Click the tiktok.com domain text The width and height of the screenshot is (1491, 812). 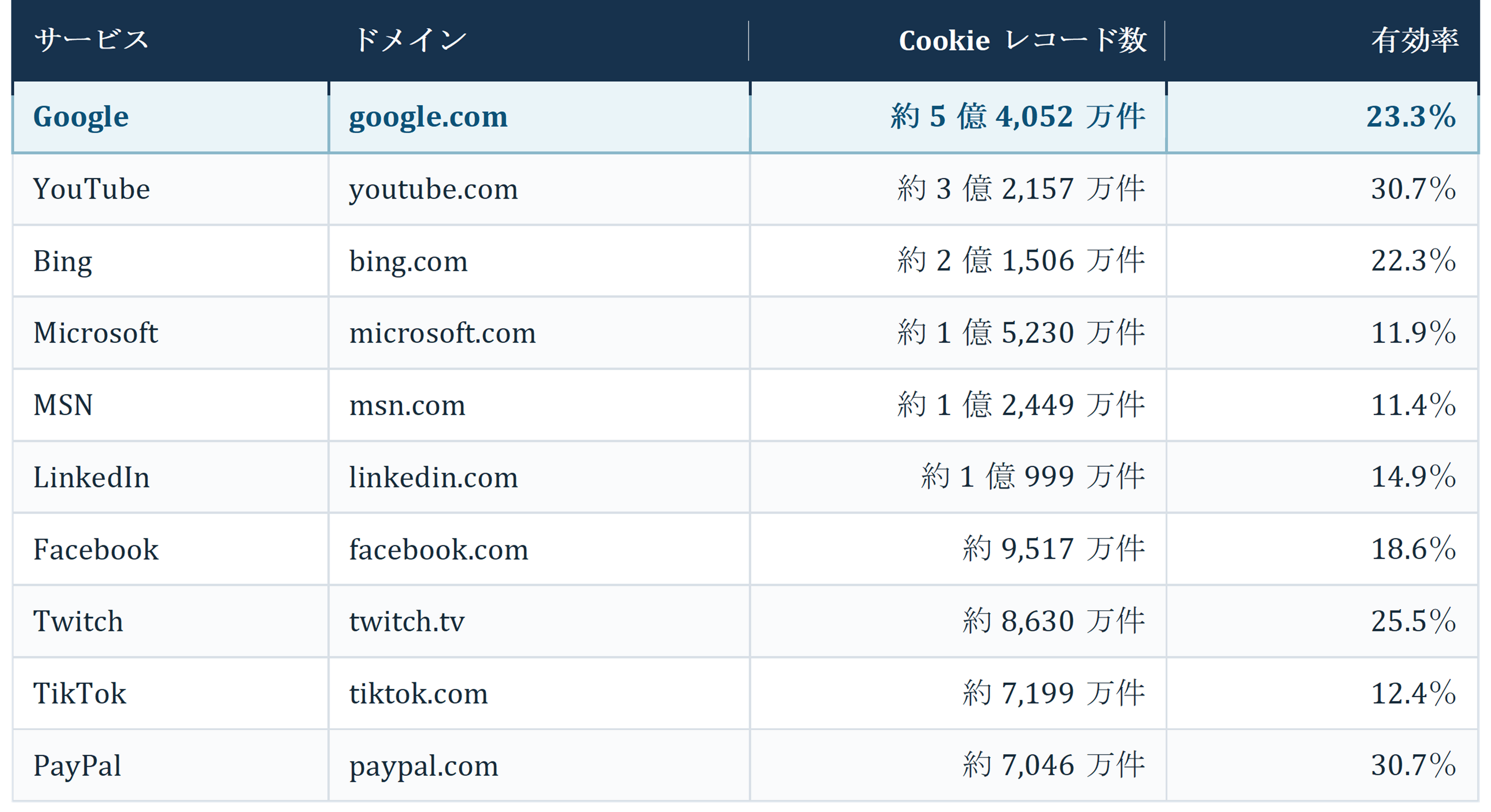[418, 693]
